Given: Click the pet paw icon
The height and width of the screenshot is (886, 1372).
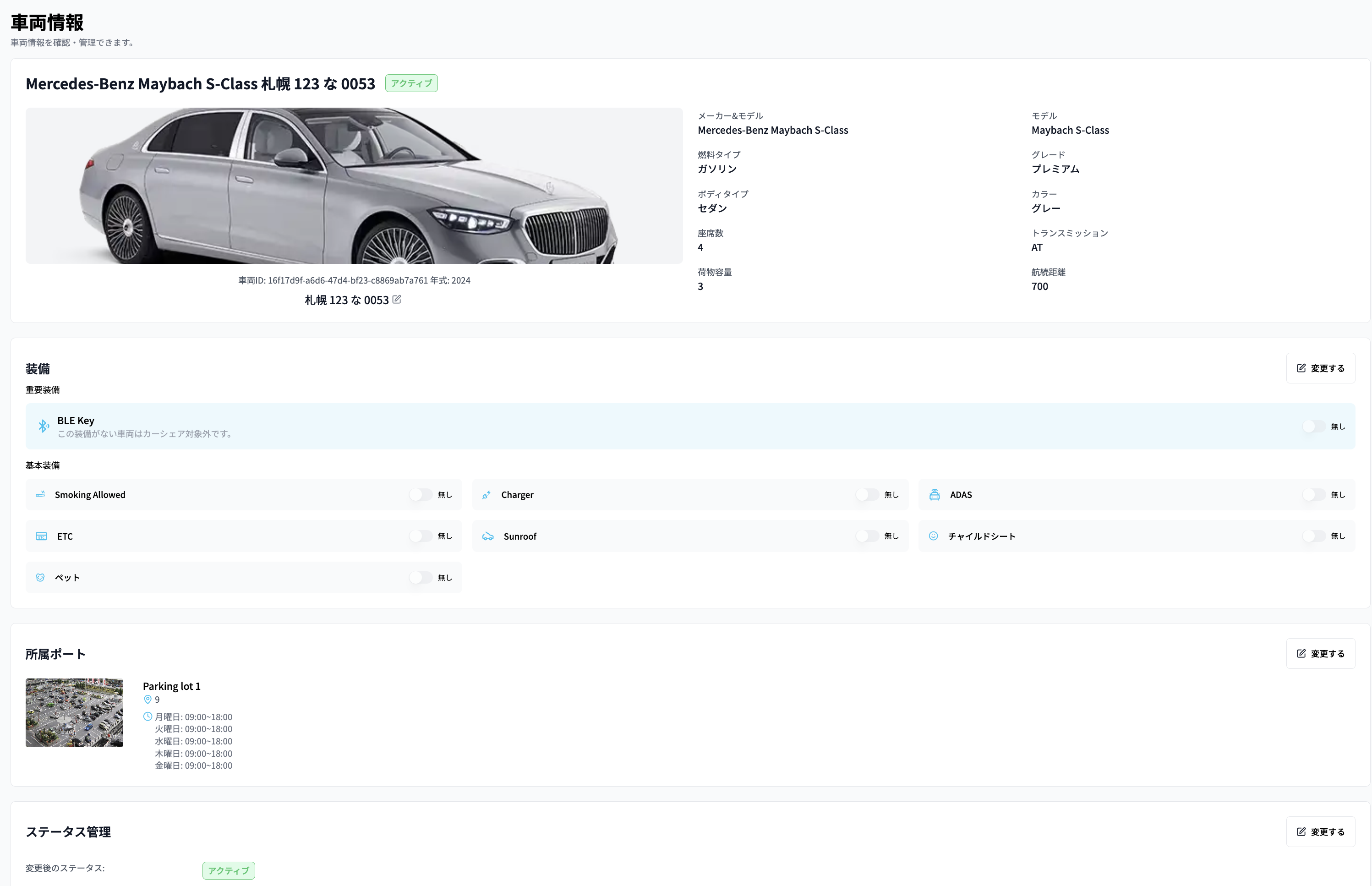Looking at the screenshot, I should pos(40,578).
